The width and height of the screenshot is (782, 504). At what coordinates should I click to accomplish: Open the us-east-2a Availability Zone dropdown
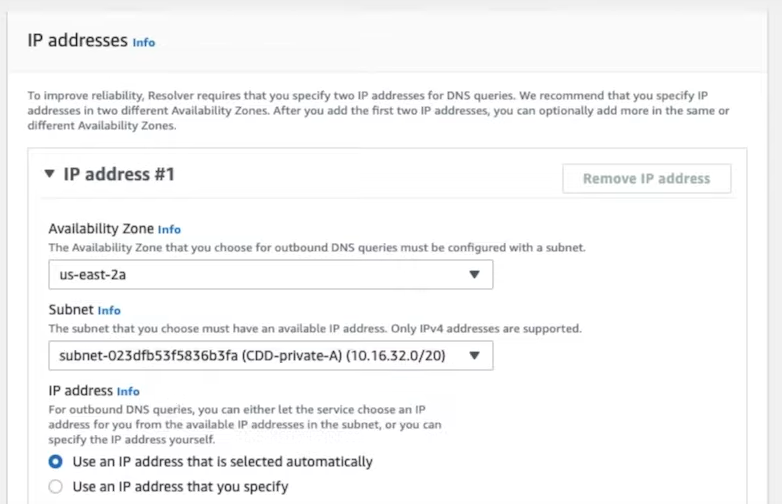(271, 274)
